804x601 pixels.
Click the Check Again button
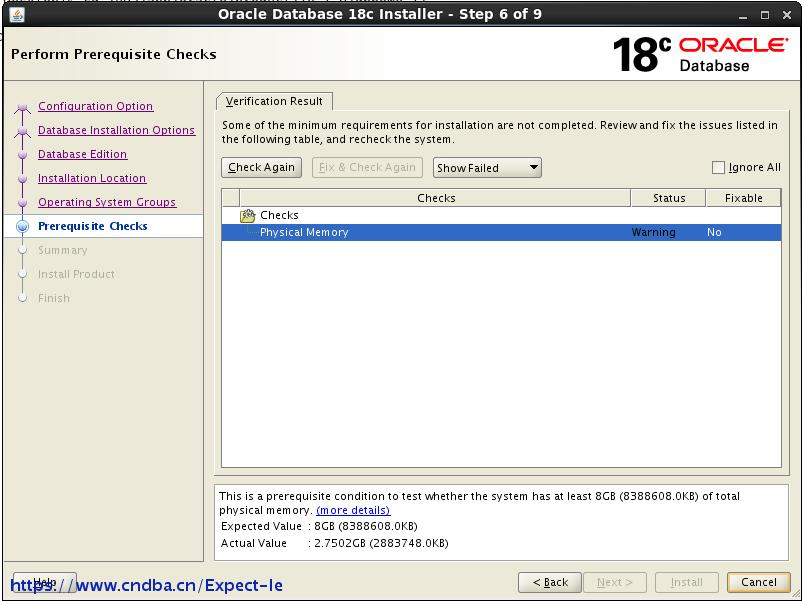[x=262, y=167]
